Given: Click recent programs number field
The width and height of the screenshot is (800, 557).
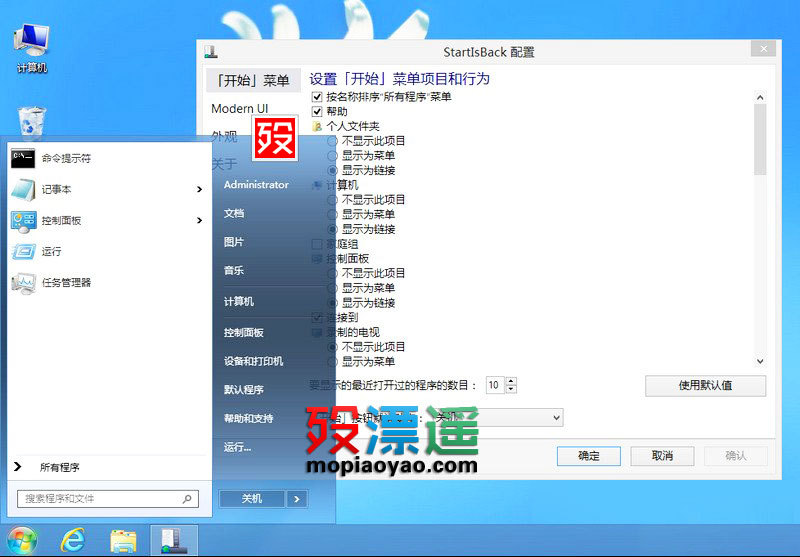Looking at the screenshot, I should (x=495, y=385).
